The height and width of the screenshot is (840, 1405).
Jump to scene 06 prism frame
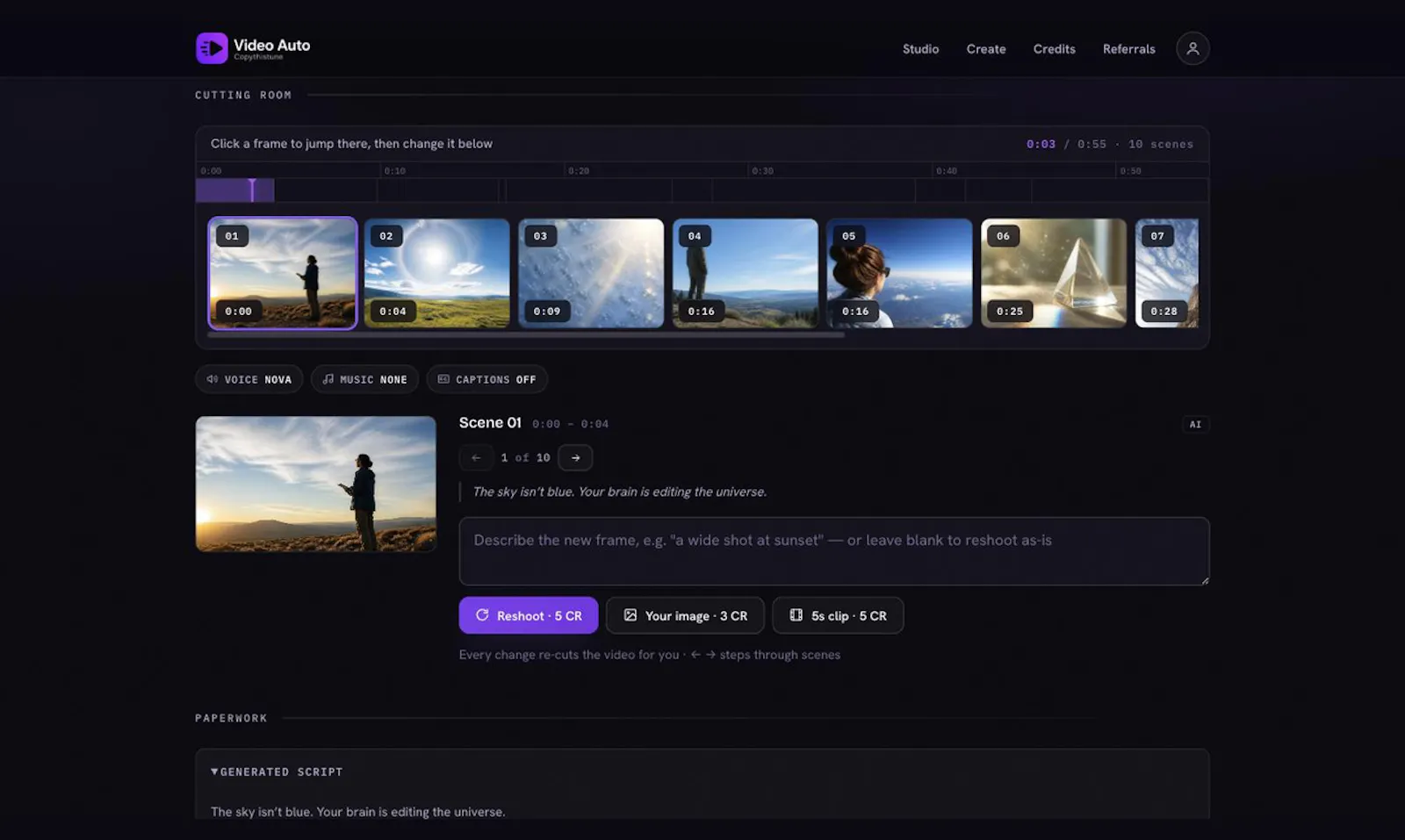[x=1054, y=273]
